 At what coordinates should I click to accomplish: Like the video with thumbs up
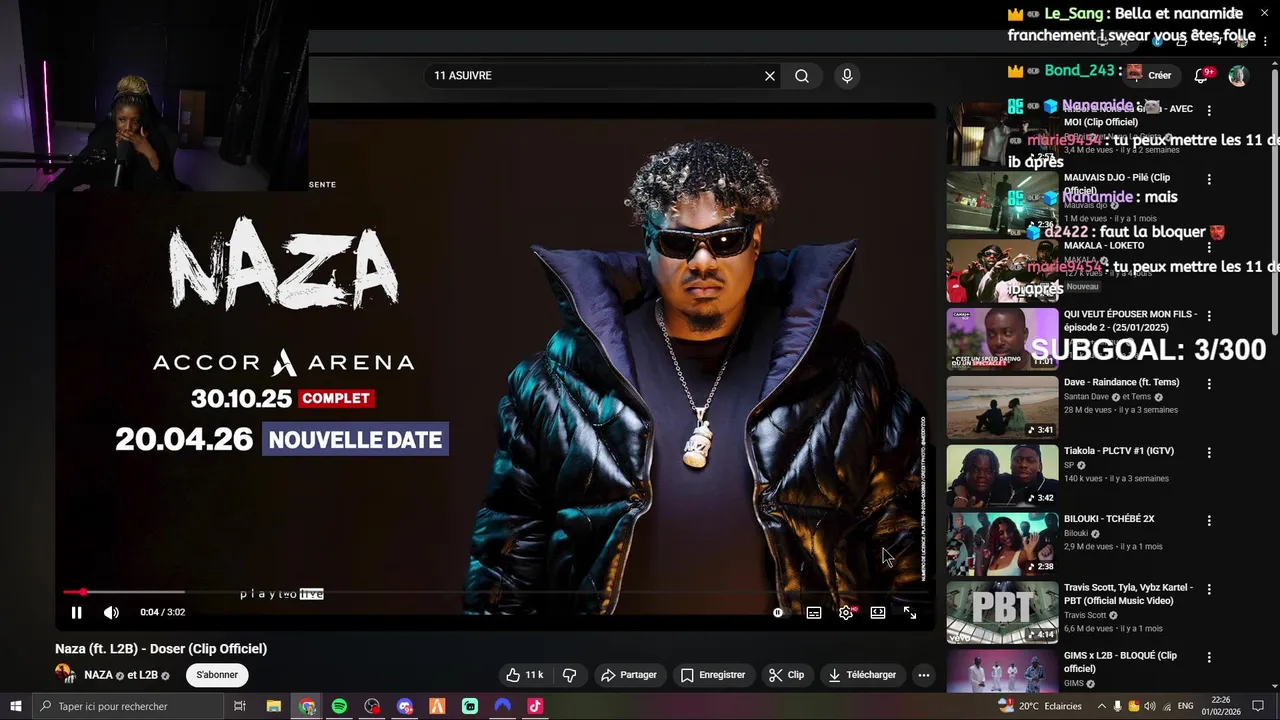525,675
